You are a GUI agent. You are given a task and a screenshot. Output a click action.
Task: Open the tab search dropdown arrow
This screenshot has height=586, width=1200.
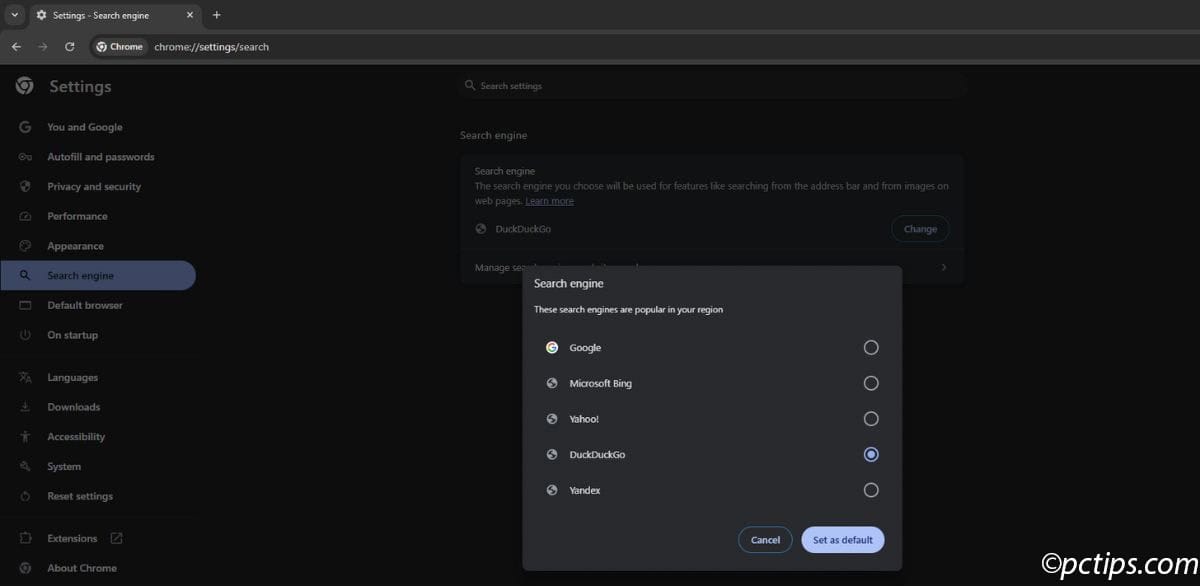14,15
